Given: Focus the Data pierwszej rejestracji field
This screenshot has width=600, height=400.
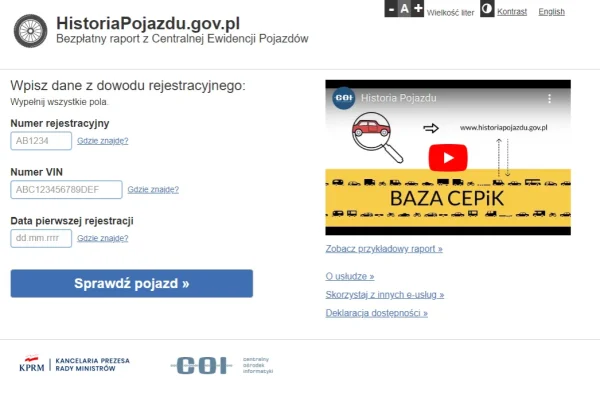Looking at the screenshot, I should [x=41, y=238].
